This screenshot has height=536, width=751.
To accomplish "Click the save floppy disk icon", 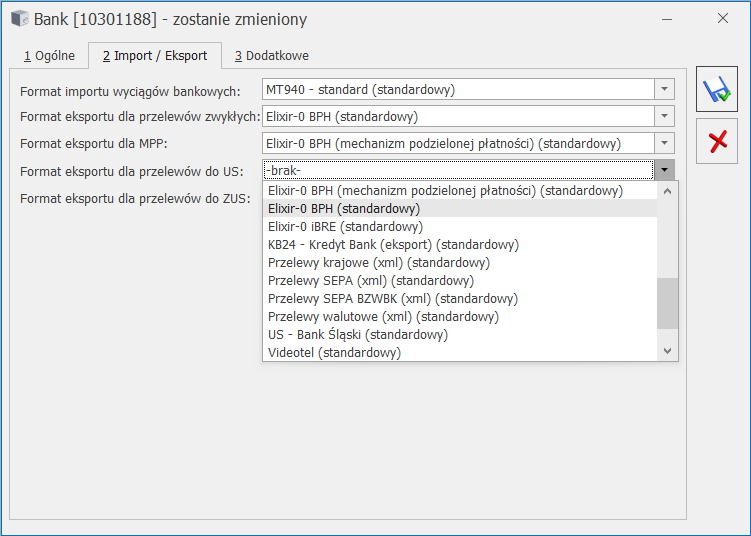I will [x=717, y=89].
